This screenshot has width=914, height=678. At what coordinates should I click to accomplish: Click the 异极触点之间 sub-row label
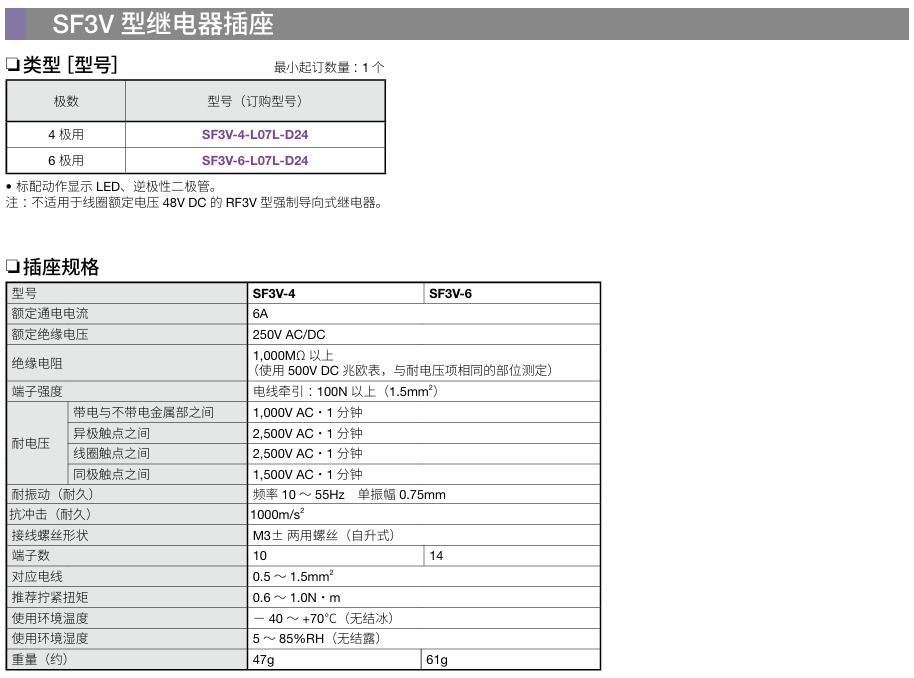tap(112, 433)
